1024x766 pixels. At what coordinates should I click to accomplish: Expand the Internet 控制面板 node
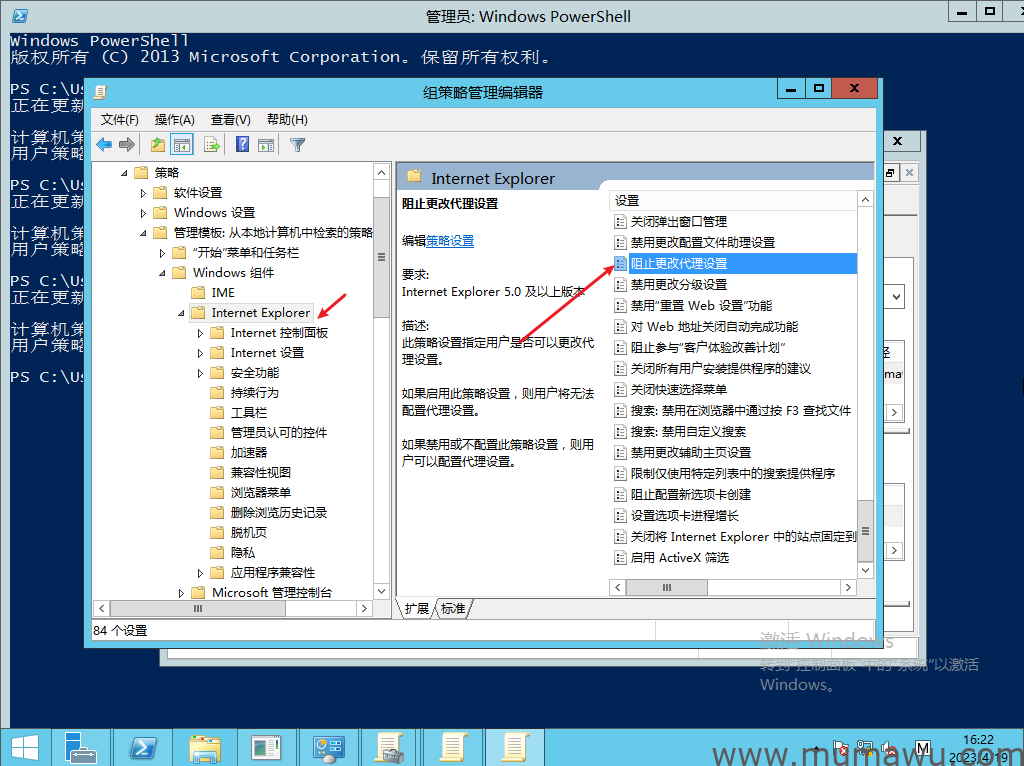pyautogui.click(x=201, y=333)
